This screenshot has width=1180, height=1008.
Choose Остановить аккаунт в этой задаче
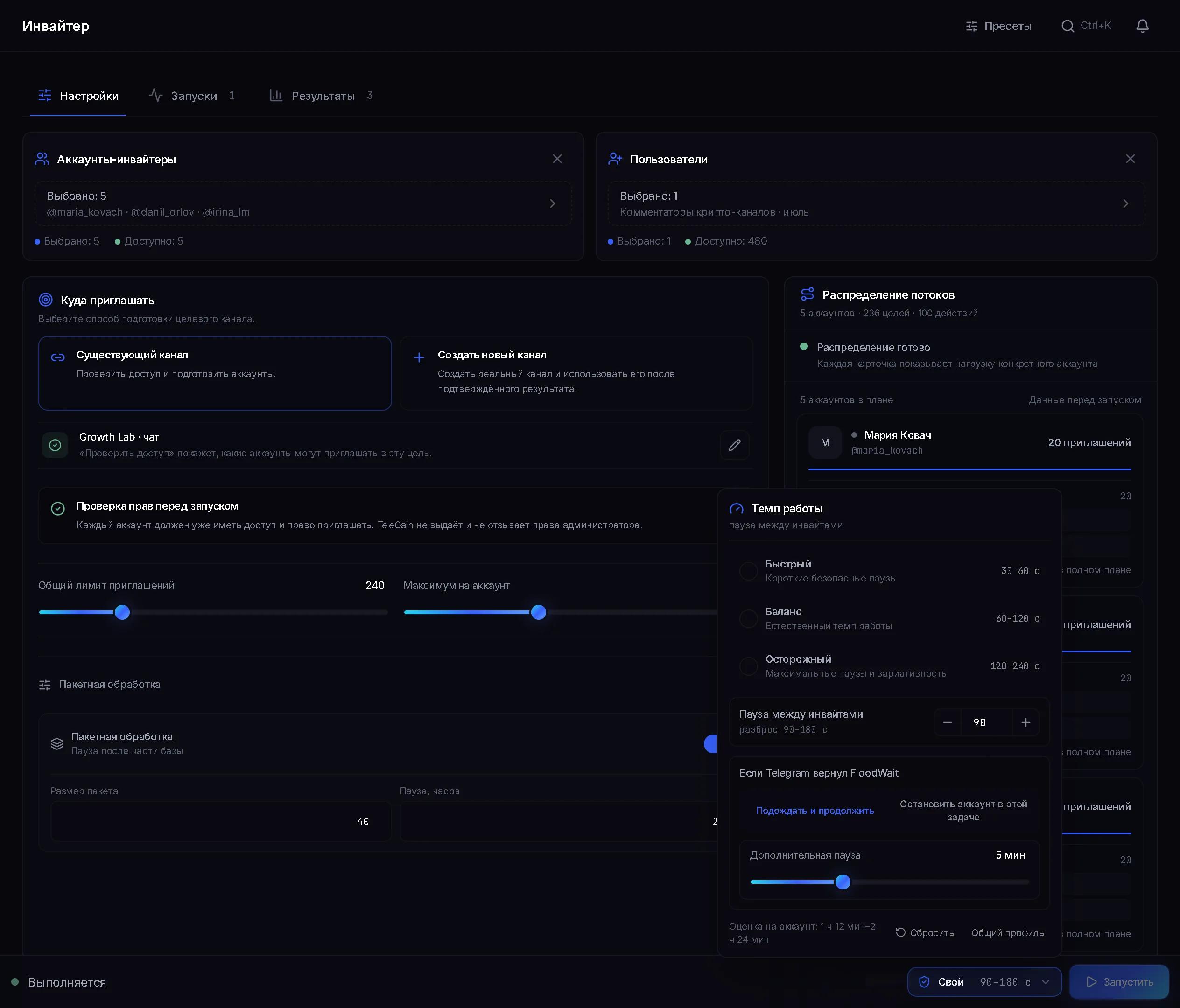tap(963, 811)
